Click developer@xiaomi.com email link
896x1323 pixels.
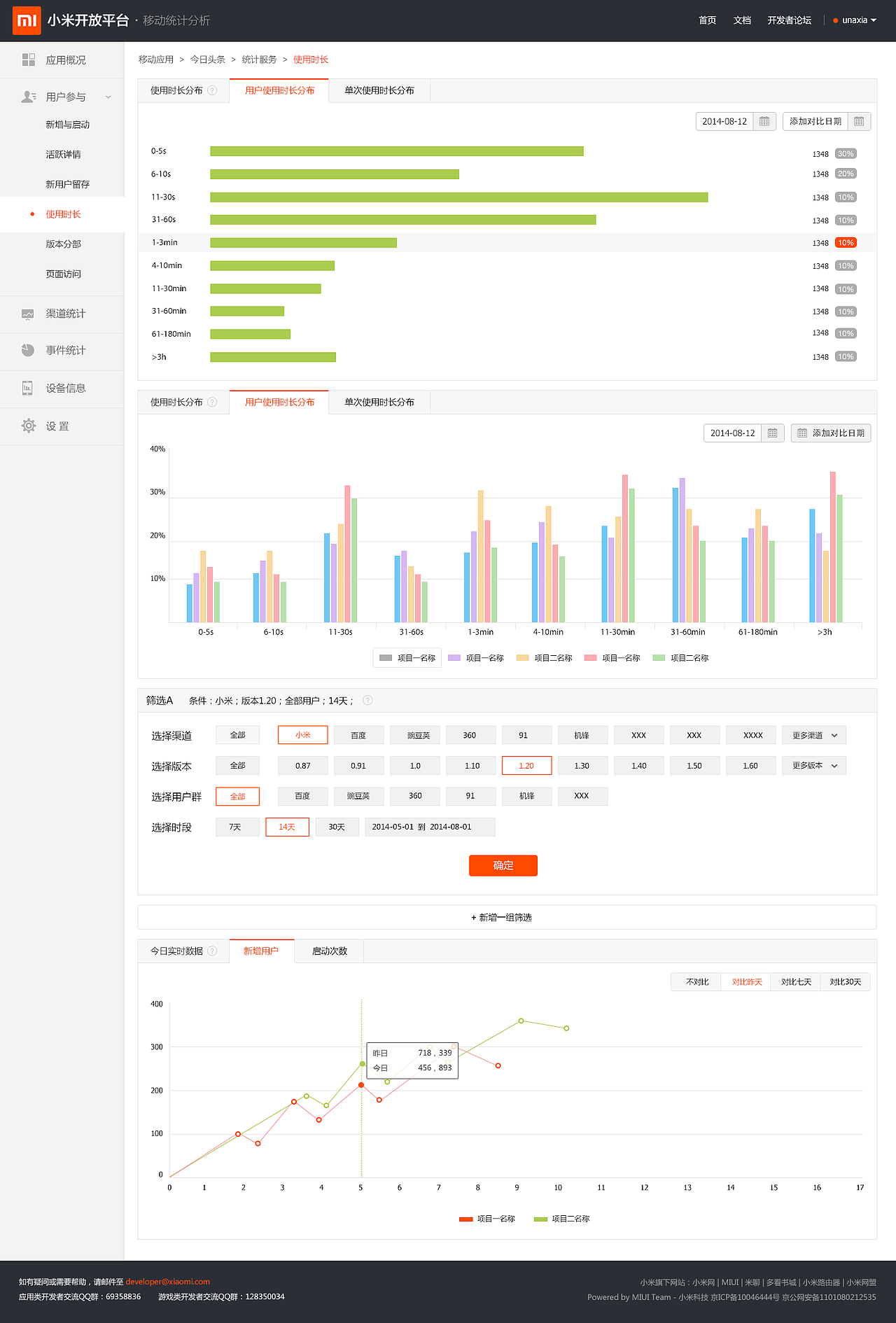pos(167,1282)
